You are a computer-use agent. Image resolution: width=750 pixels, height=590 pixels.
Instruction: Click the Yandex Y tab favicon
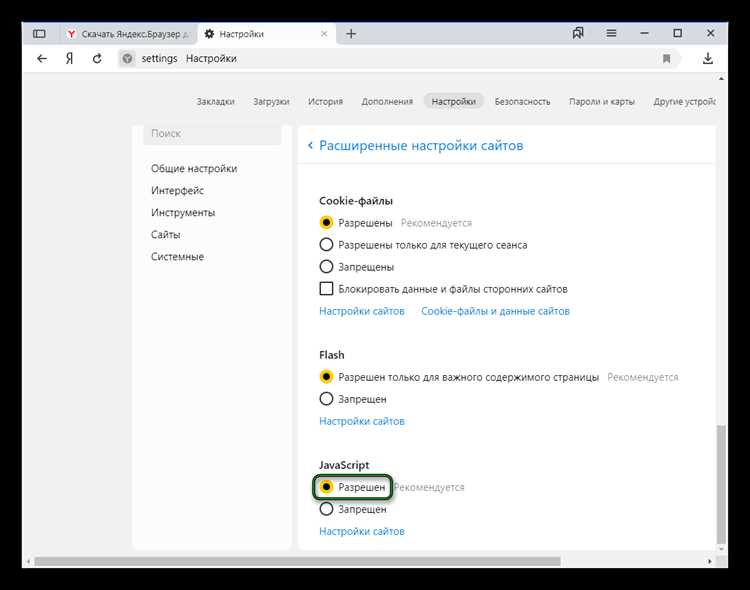click(71, 34)
